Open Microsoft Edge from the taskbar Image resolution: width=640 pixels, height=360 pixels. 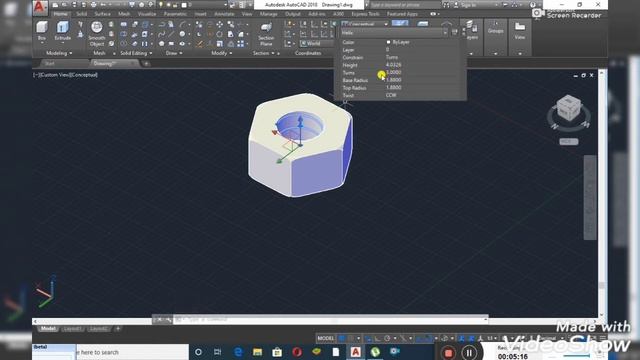click(x=238, y=352)
